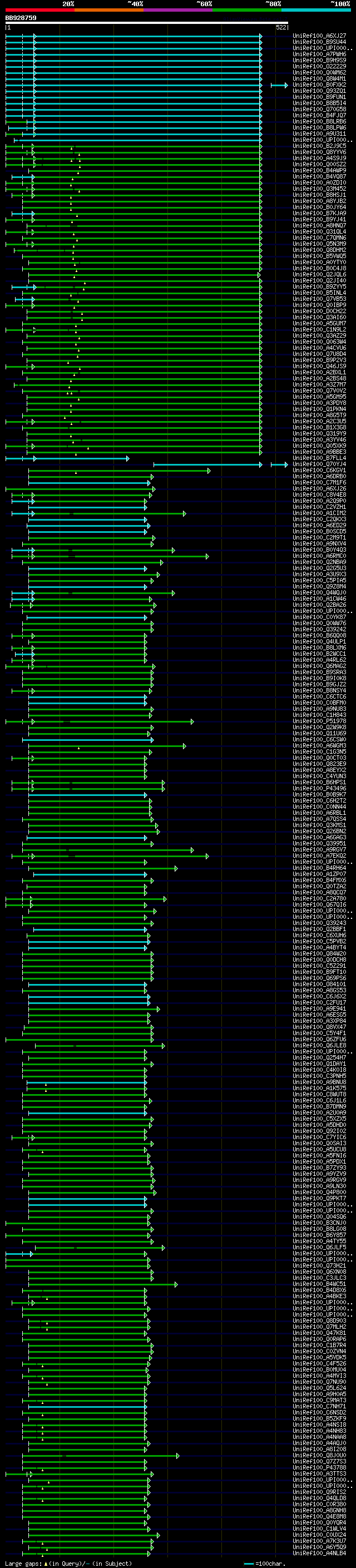
Task: Click the UniRef100_O22229 label
Action: (319, 66)
